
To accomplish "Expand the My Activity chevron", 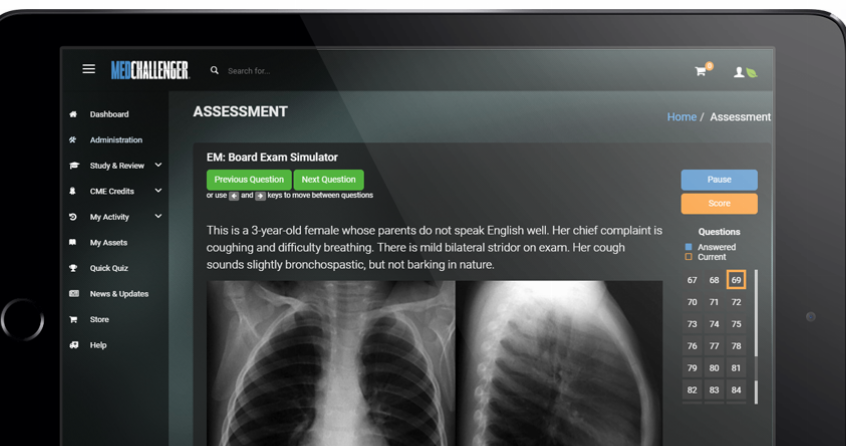I will point(158,216).
